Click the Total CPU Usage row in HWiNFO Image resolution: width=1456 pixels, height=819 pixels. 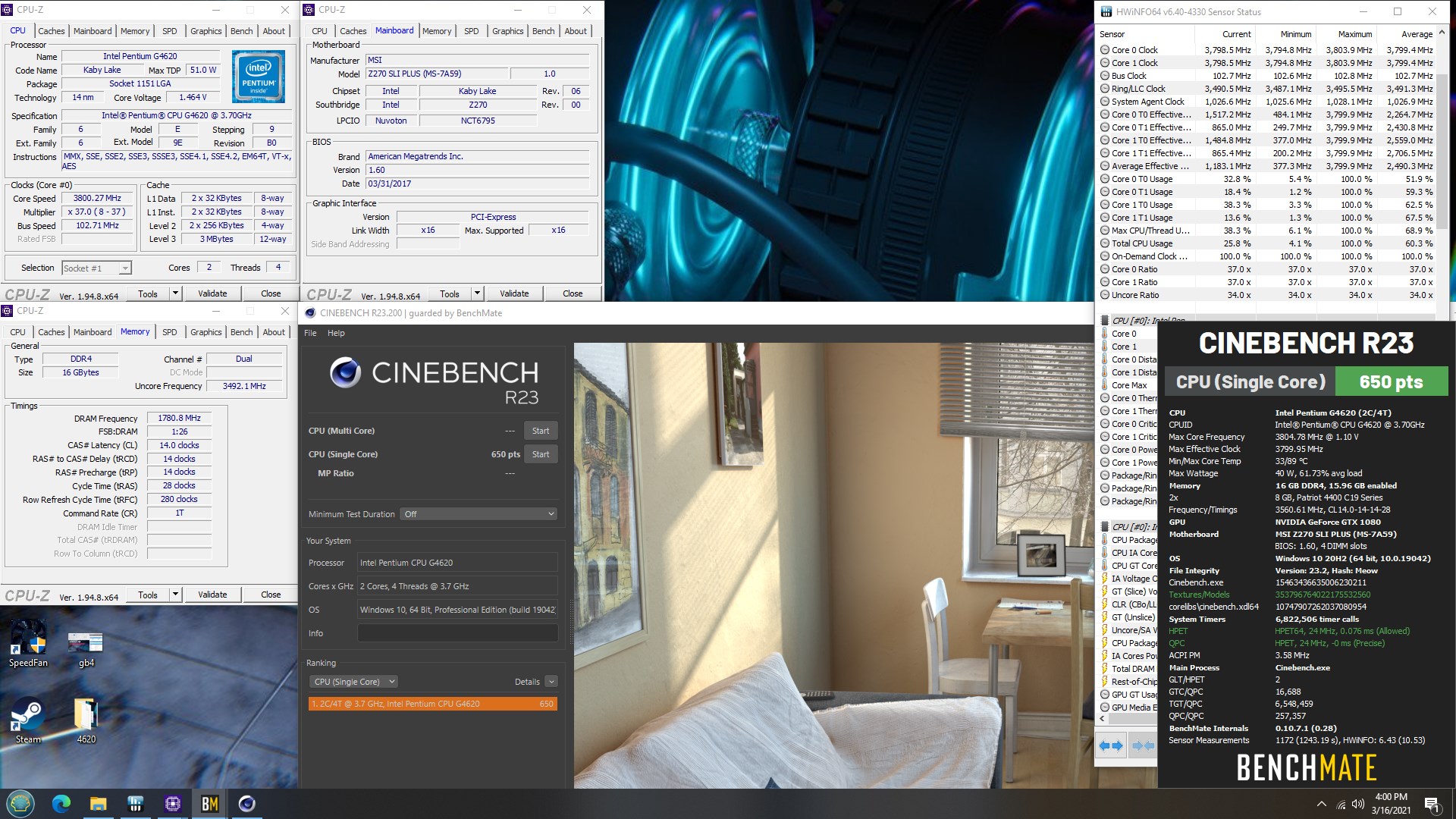(1266, 243)
